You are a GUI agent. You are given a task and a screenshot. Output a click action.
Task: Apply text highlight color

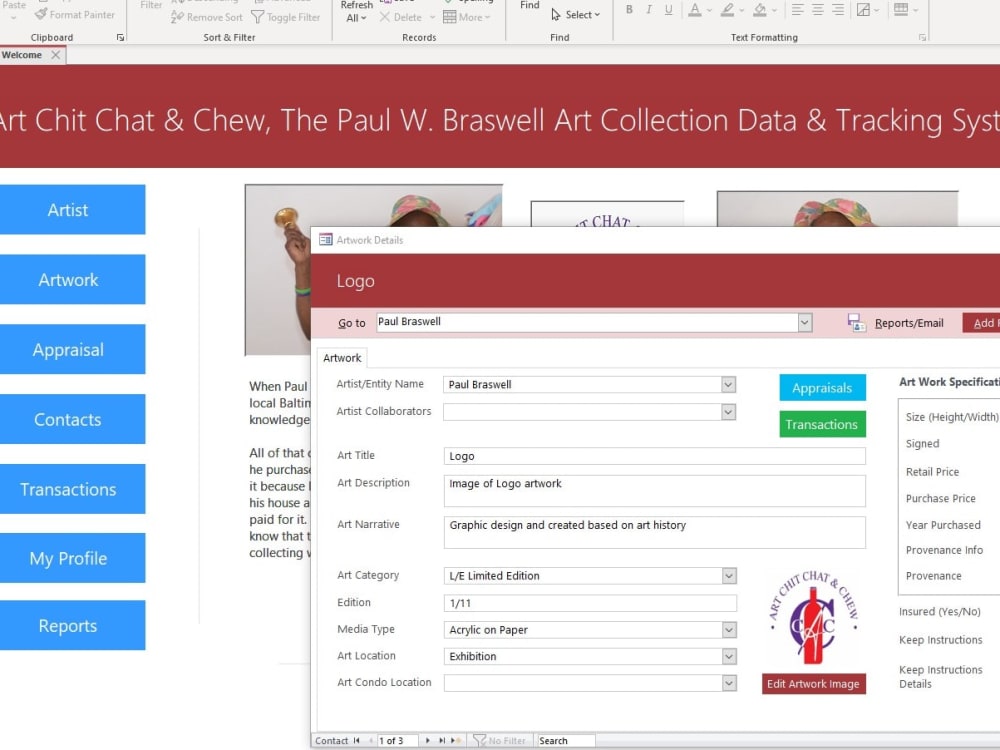click(727, 10)
